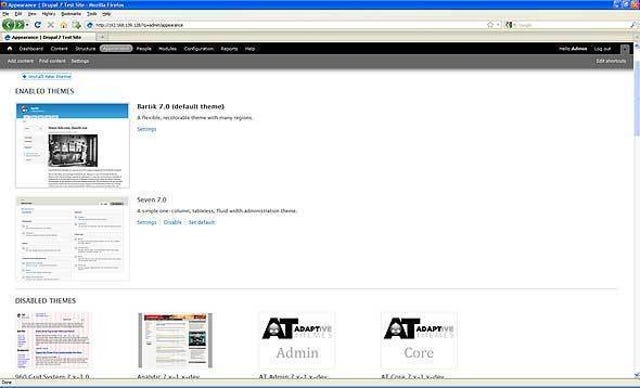Click the Disable link for Seven theme
The height and width of the screenshot is (388, 640).
[172, 222]
